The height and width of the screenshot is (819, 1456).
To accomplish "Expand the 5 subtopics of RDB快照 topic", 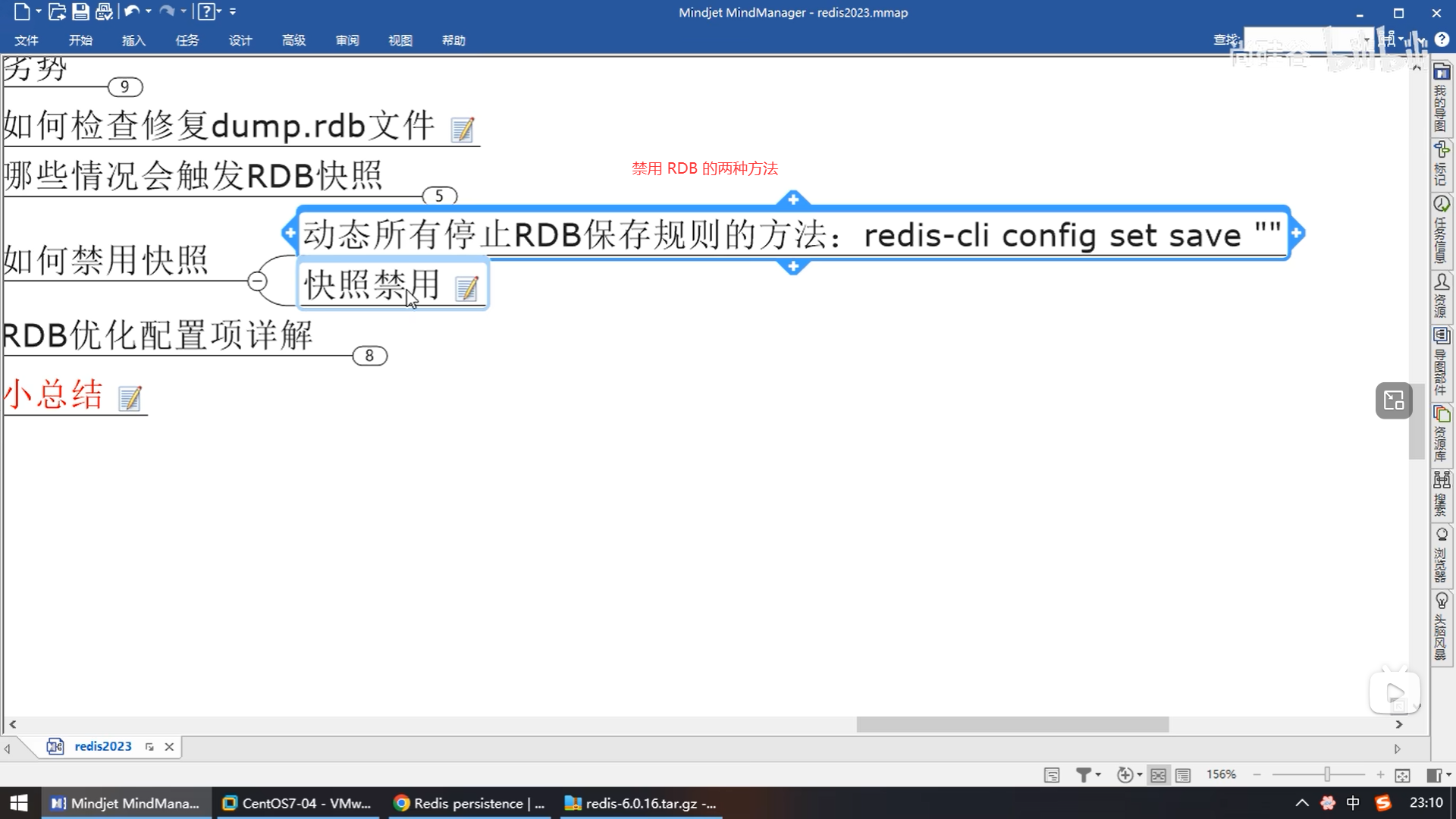I will pos(439,196).
